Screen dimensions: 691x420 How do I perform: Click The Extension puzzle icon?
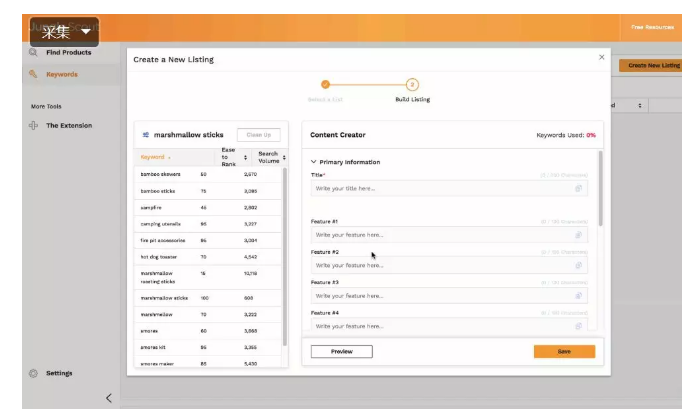pos(33,126)
